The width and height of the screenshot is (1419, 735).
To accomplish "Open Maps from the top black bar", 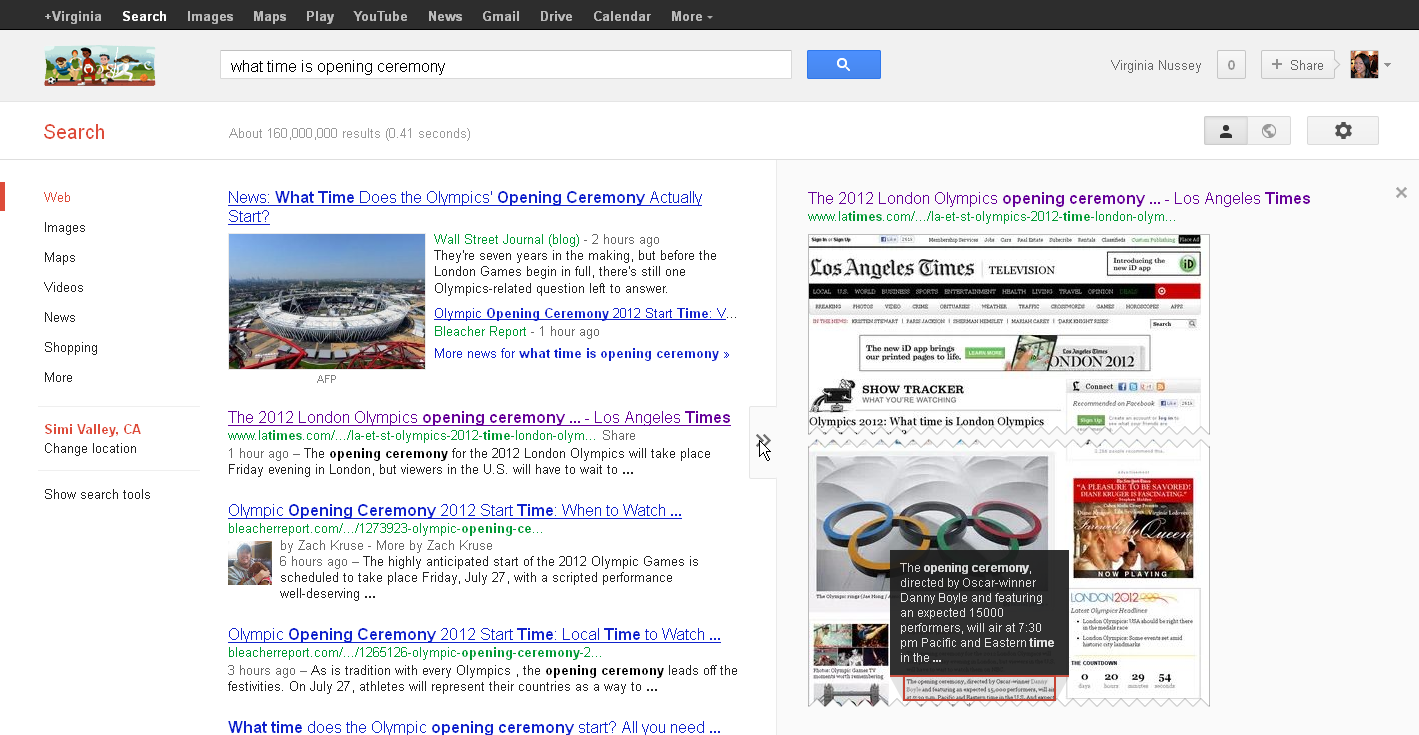I will pyautogui.click(x=270, y=16).
